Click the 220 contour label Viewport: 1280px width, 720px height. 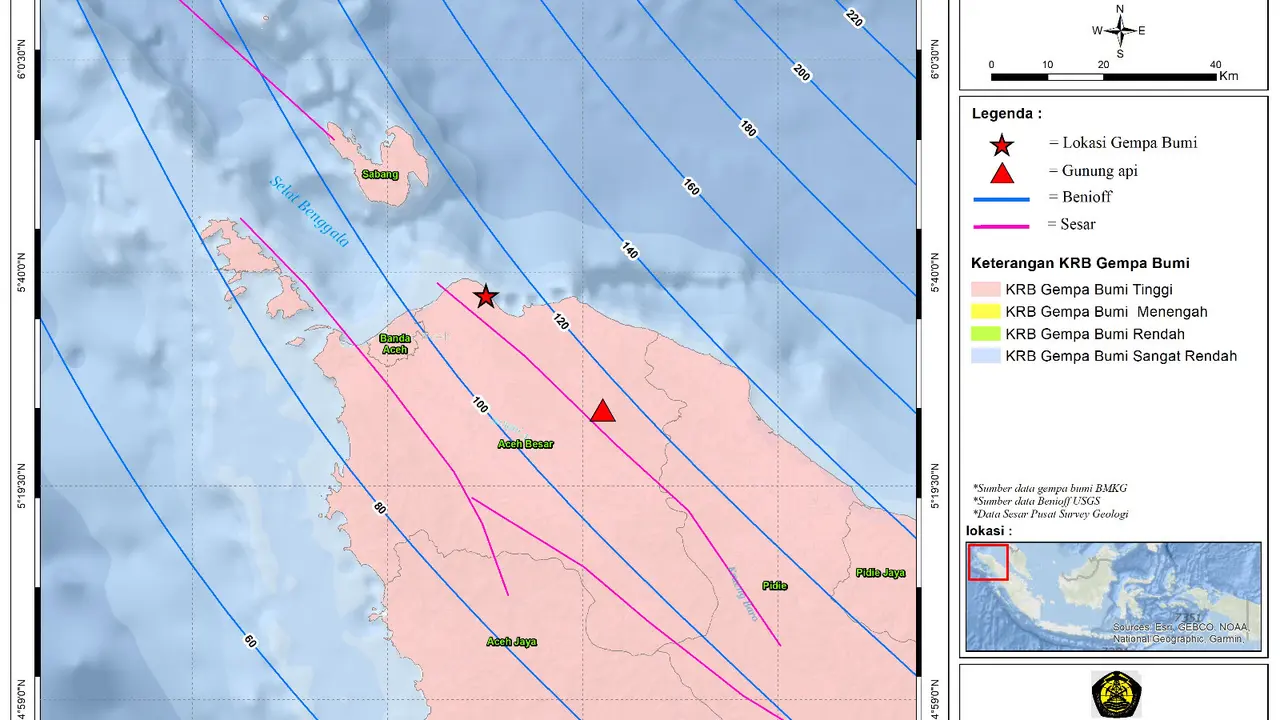(853, 17)
